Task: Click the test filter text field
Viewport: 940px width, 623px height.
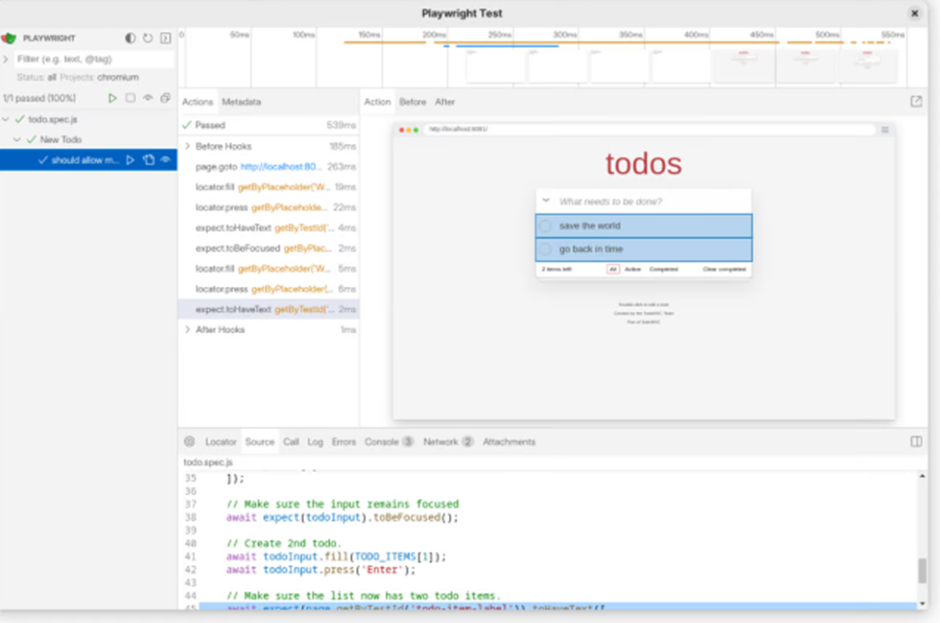Action: point(95,59)
